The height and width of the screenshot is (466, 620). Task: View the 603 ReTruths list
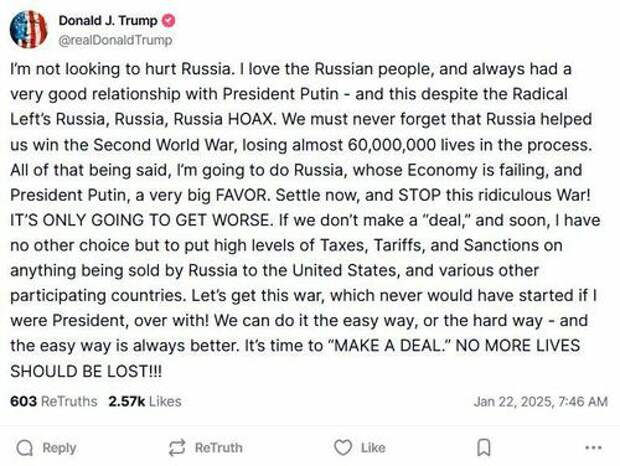(x=54, y=402)
